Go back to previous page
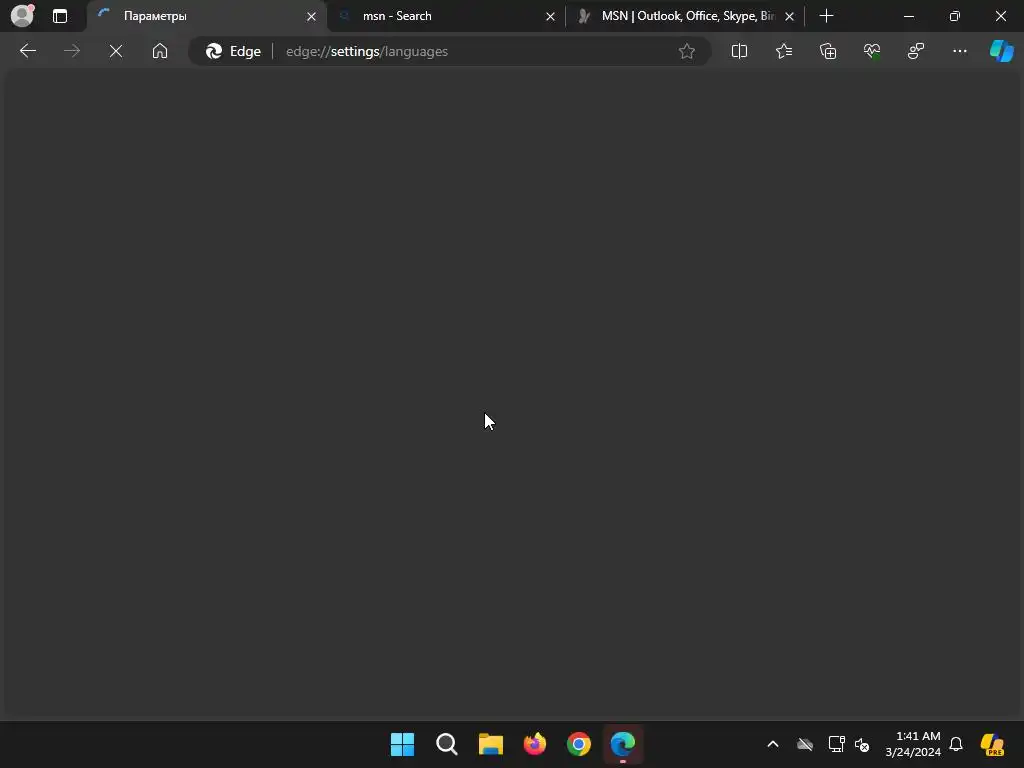The height and width of the screenshot is (768, 1024). pos(28,51)
